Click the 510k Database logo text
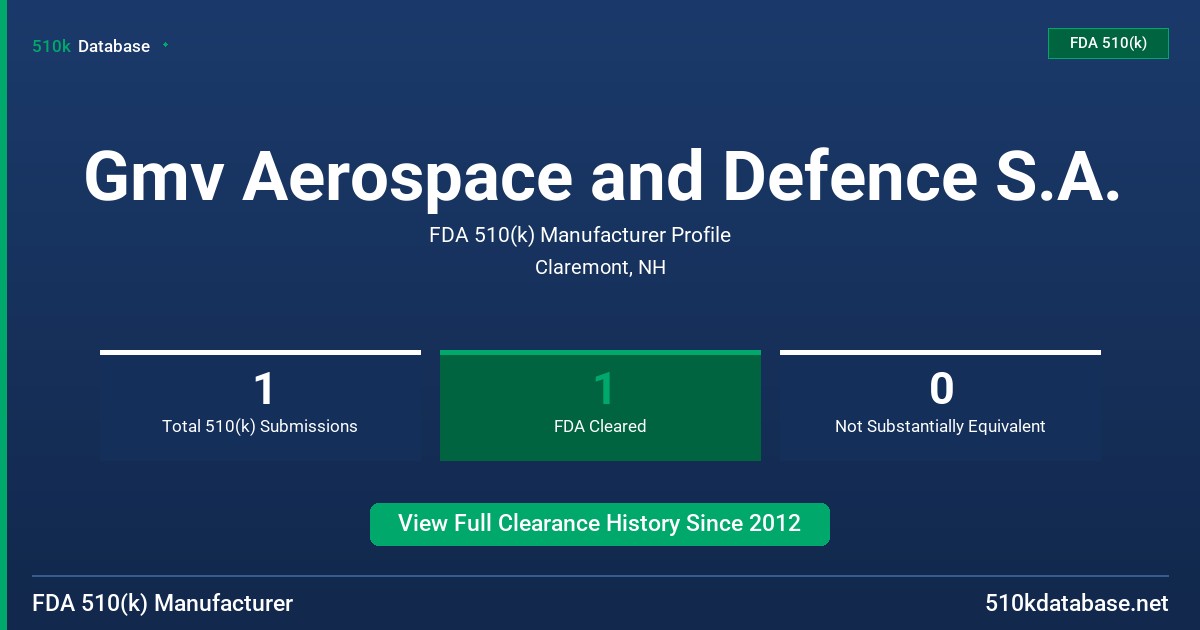1200x630 pixels. (x=91, y=46)
